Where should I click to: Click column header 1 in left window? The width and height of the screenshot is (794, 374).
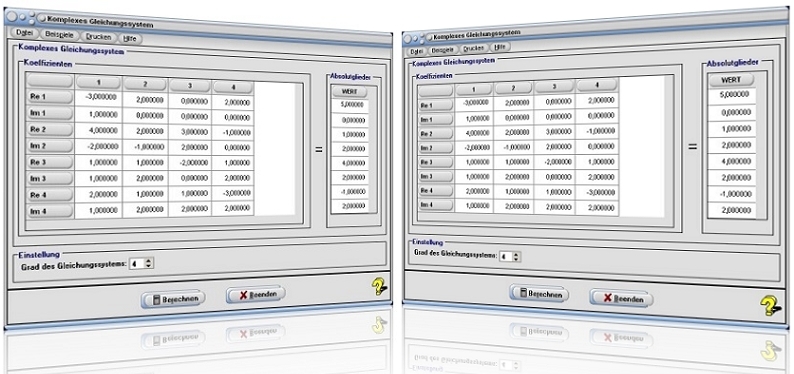click(x=98, y=82)
